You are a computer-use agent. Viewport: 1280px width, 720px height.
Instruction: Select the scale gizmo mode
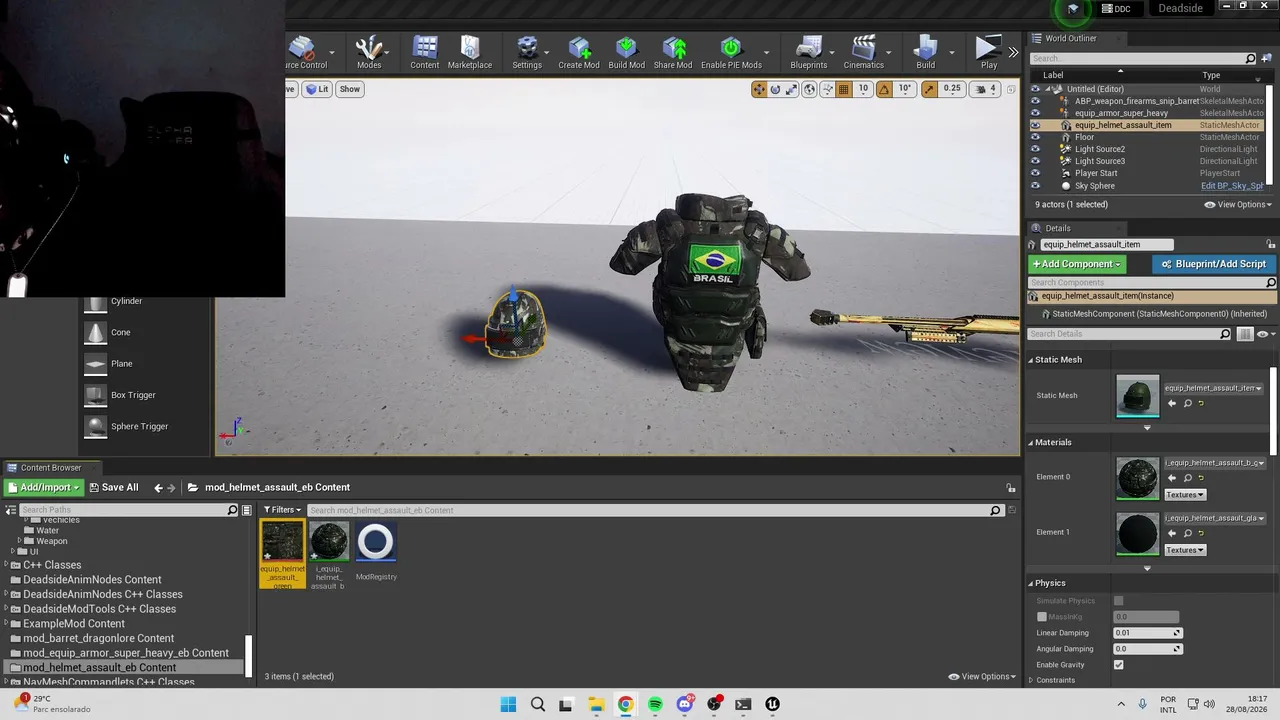tap(791, 89)
